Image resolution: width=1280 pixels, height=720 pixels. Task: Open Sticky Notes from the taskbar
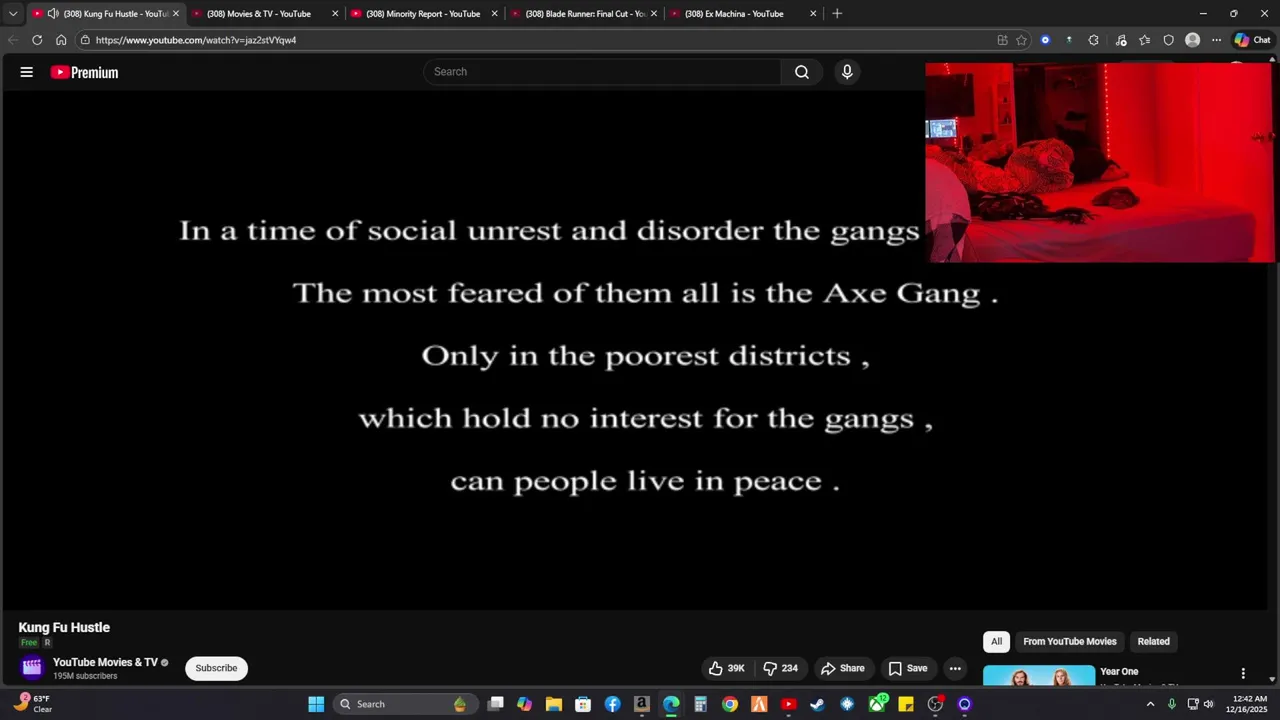coord(906,704)
